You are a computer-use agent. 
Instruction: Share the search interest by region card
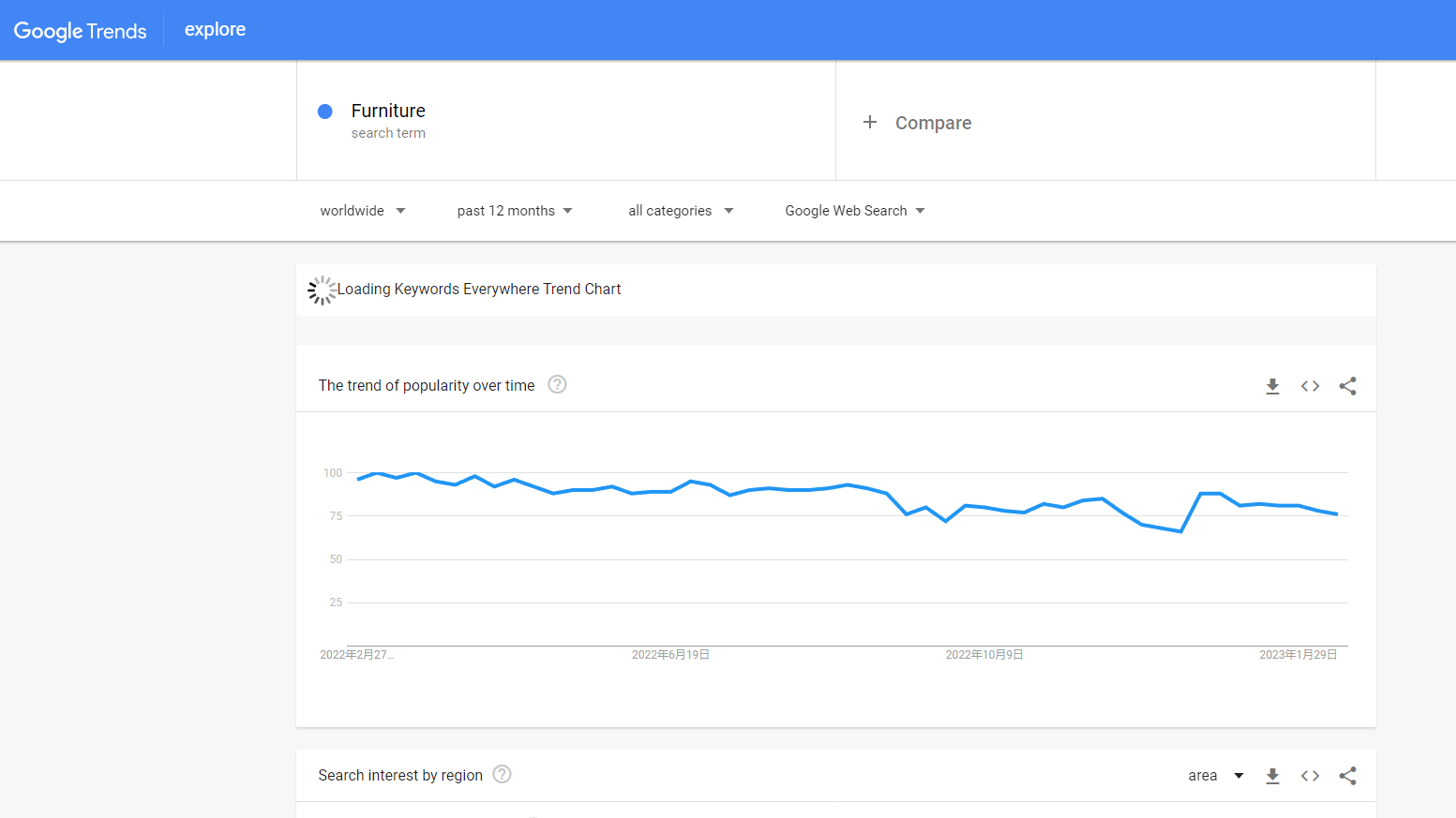point(1347,776)
